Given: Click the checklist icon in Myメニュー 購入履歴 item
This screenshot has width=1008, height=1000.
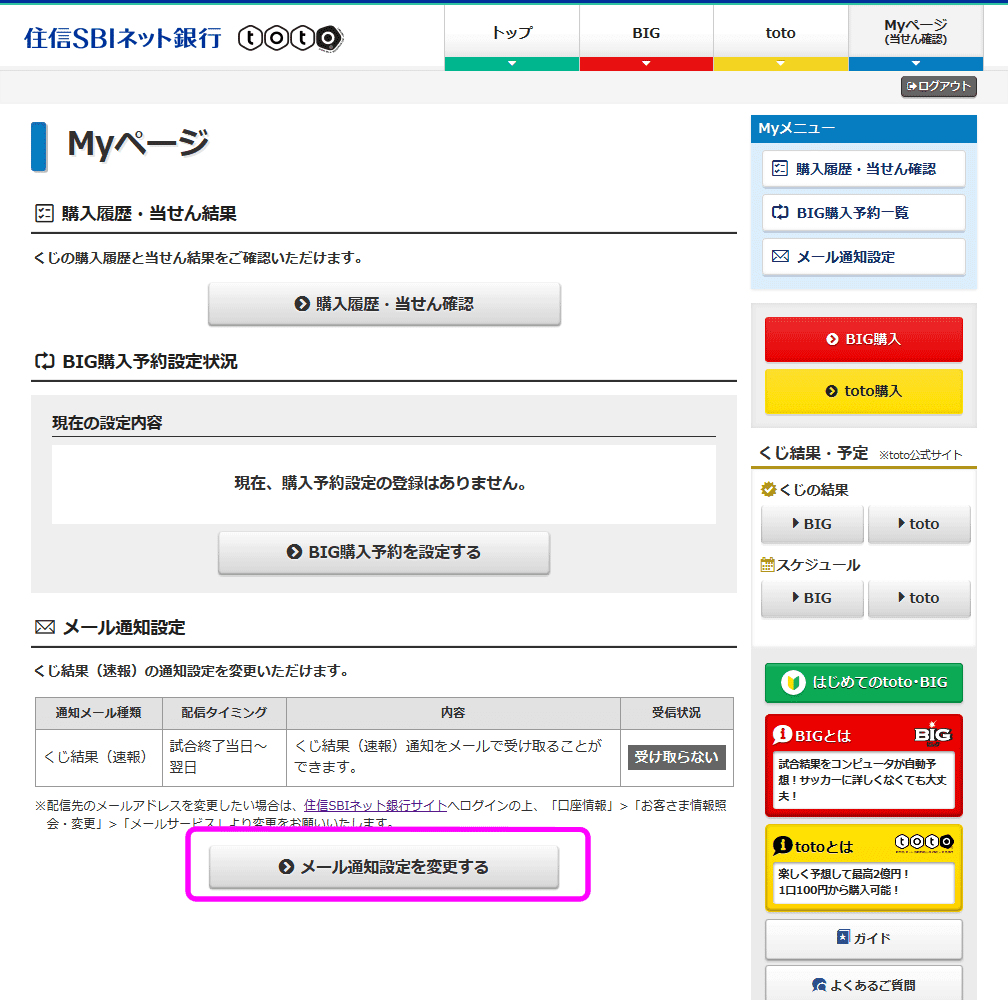Looking at the screenshot, I should click(x=780, y=168).
